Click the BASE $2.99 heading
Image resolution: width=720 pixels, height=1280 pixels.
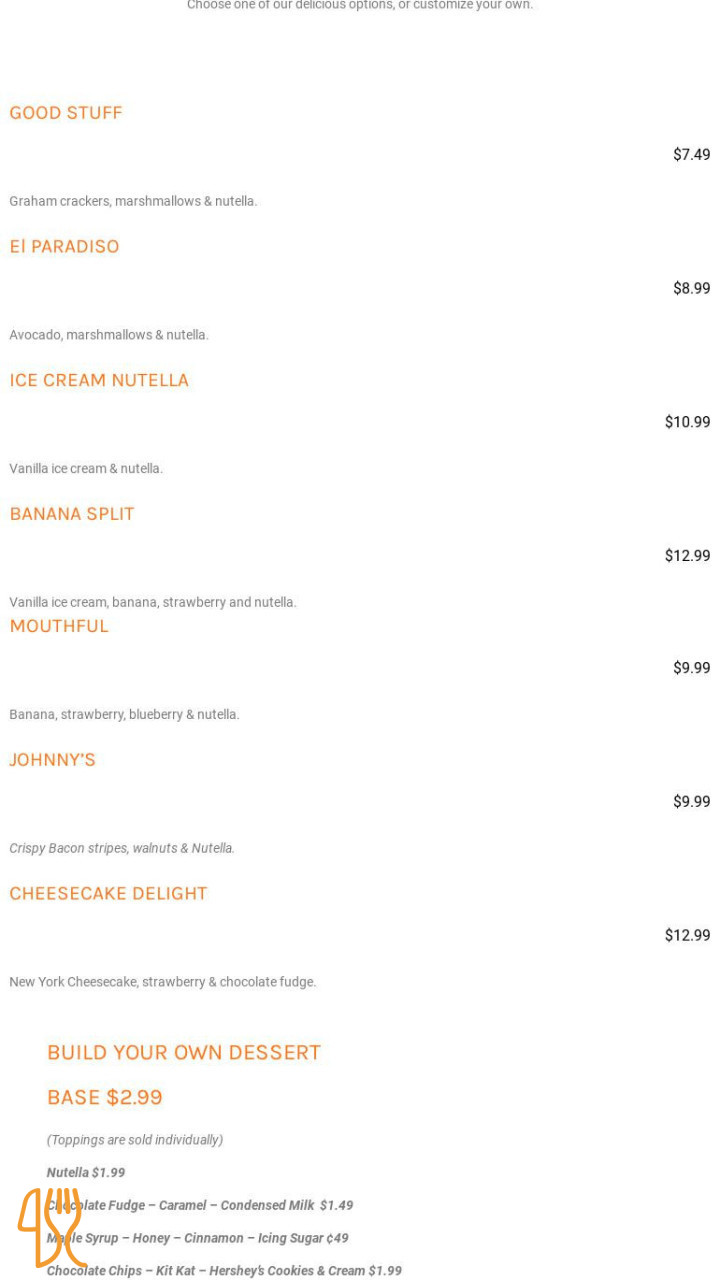(105, 1097)
